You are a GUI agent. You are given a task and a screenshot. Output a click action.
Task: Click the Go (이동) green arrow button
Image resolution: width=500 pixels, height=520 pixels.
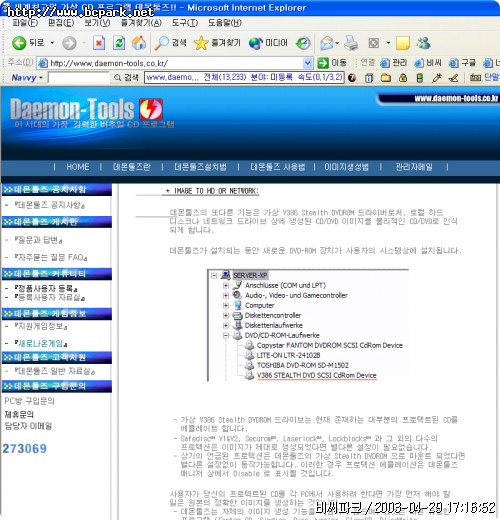tap(332, 63)
